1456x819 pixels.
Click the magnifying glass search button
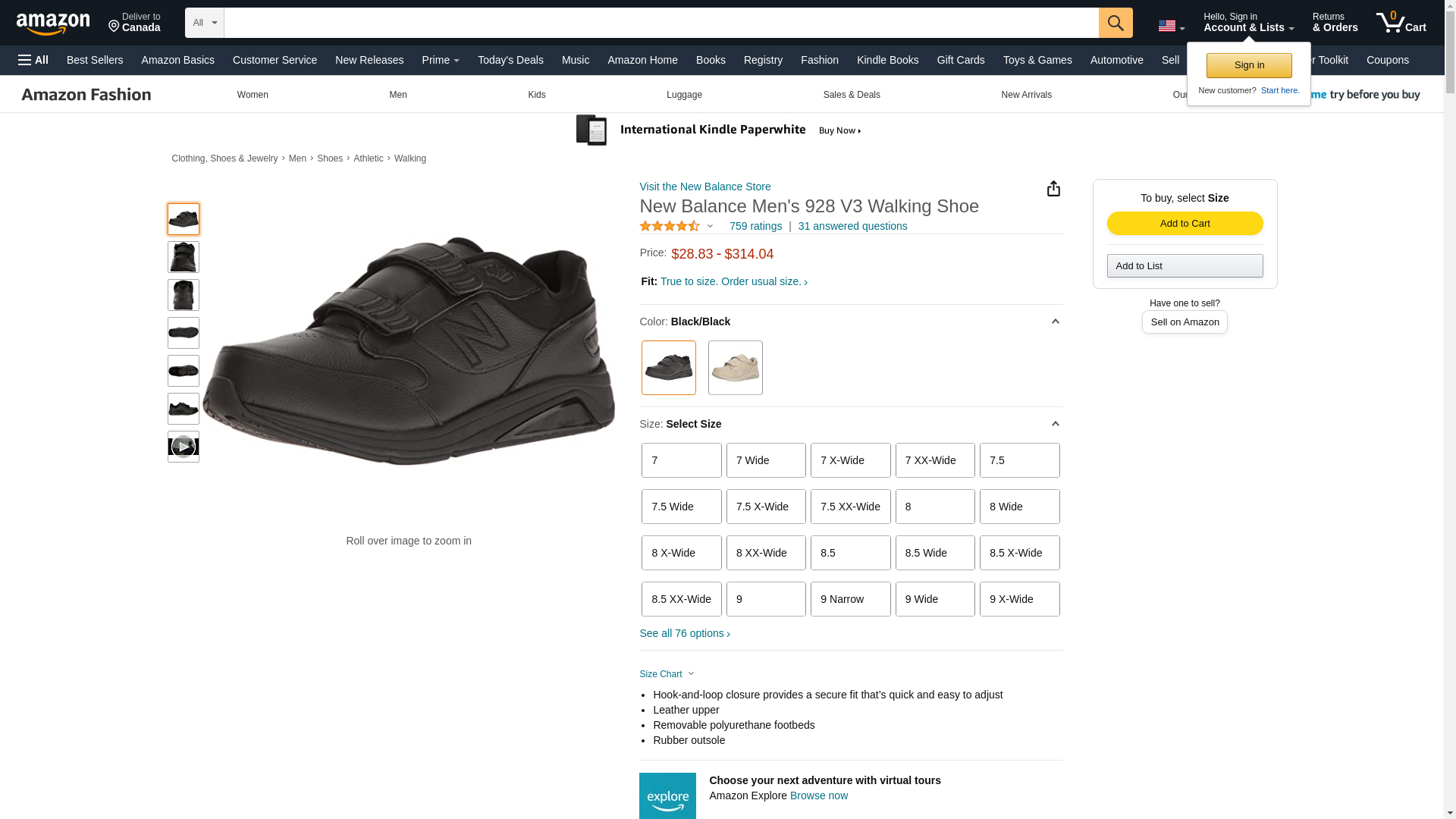[x=1115, y=23]
